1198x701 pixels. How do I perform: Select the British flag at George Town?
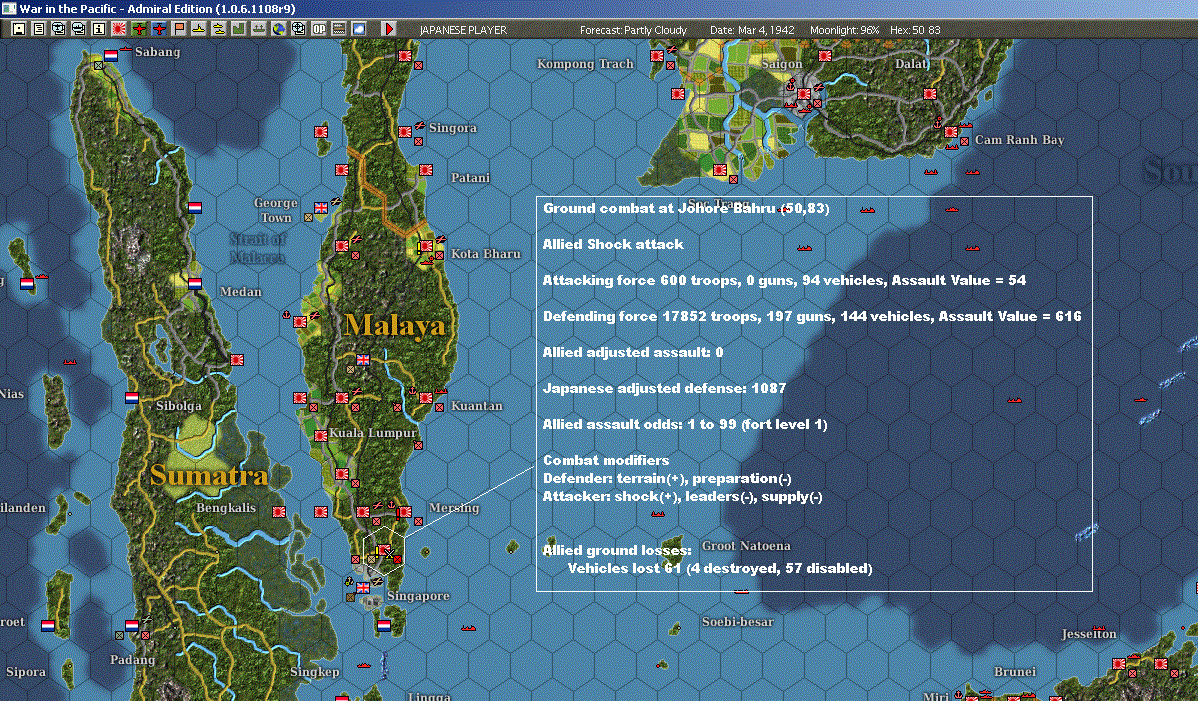pos(321,208)
